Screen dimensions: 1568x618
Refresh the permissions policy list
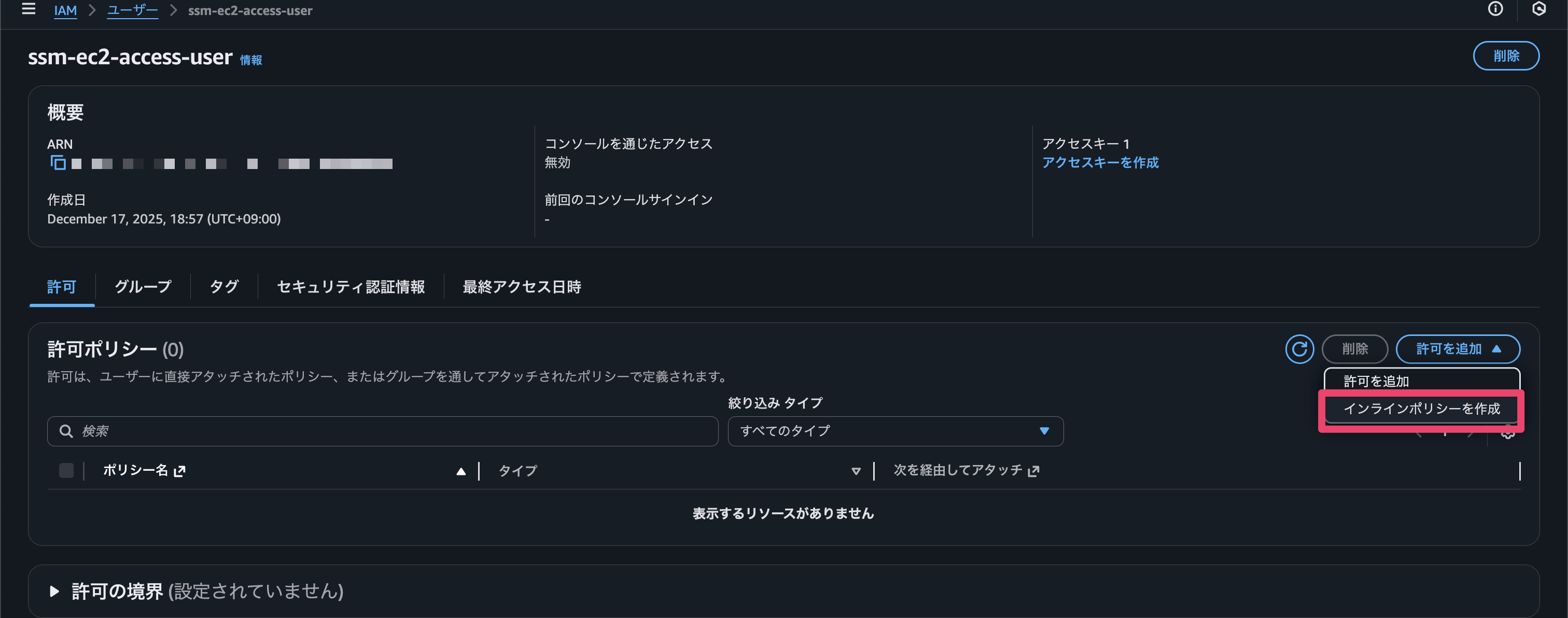pyautogui.click(x=1299, y=349)
